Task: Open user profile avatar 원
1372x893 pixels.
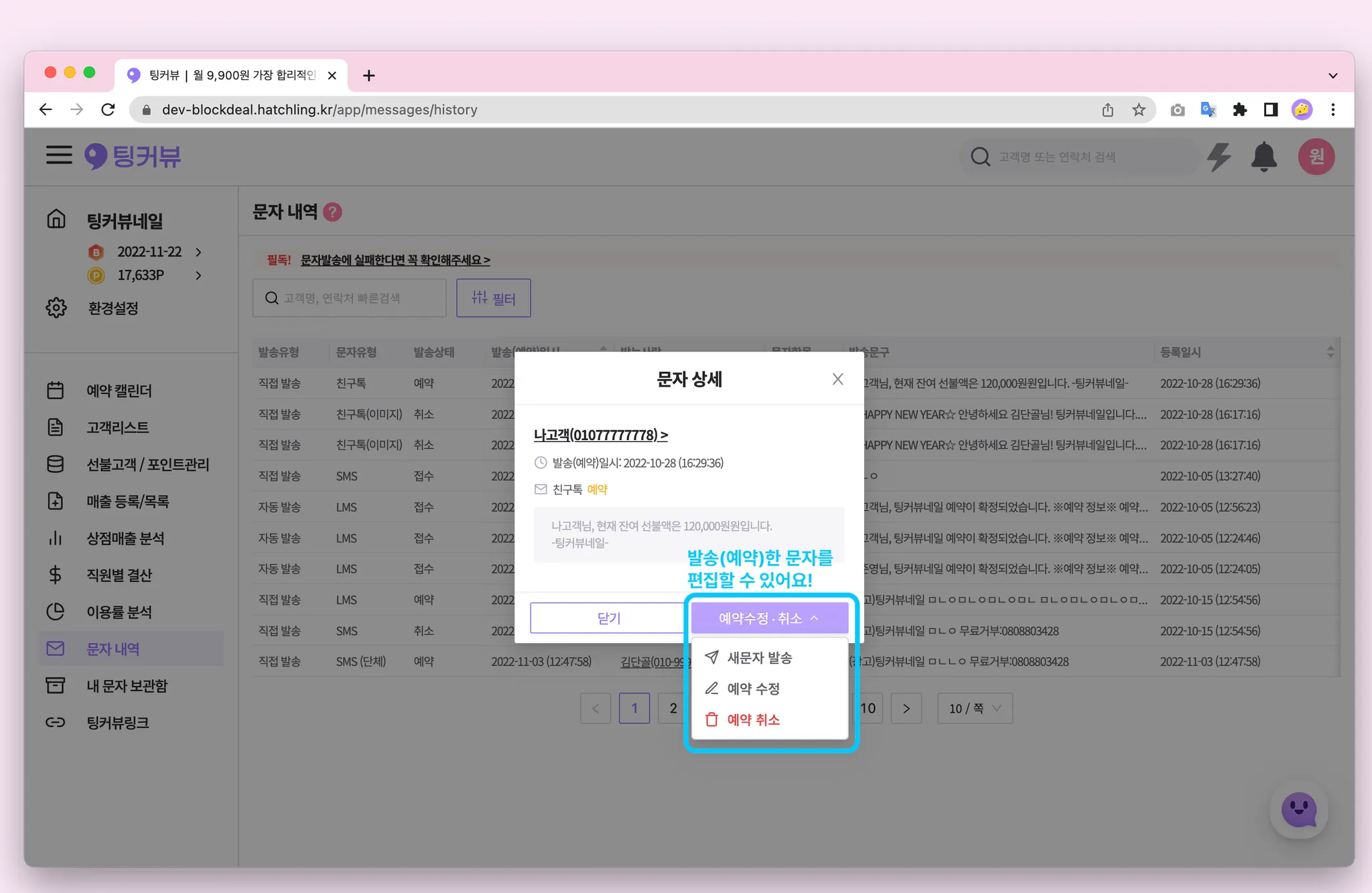Action: (1316, 157)
